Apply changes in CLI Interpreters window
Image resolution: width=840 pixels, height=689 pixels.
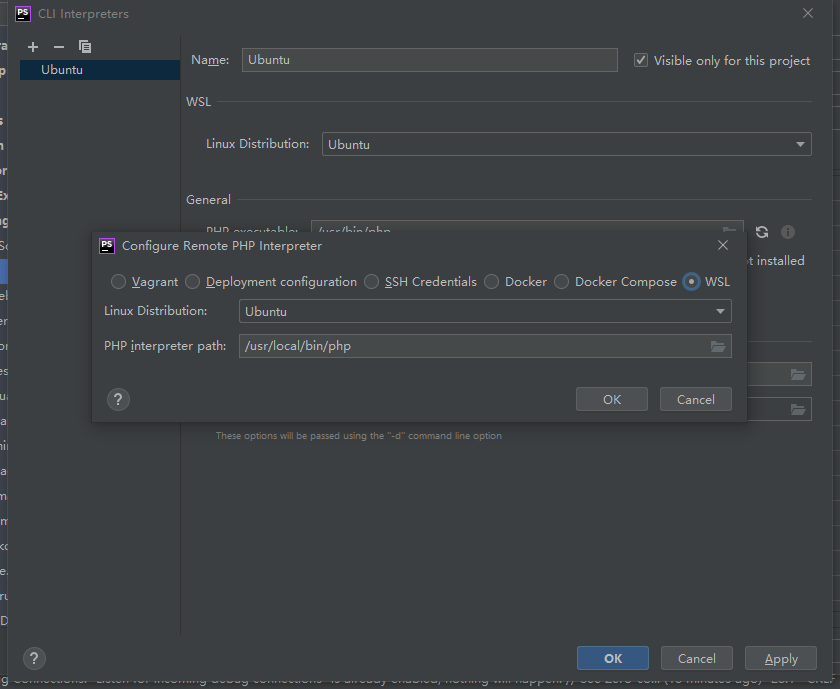click(x=781, y=658)
